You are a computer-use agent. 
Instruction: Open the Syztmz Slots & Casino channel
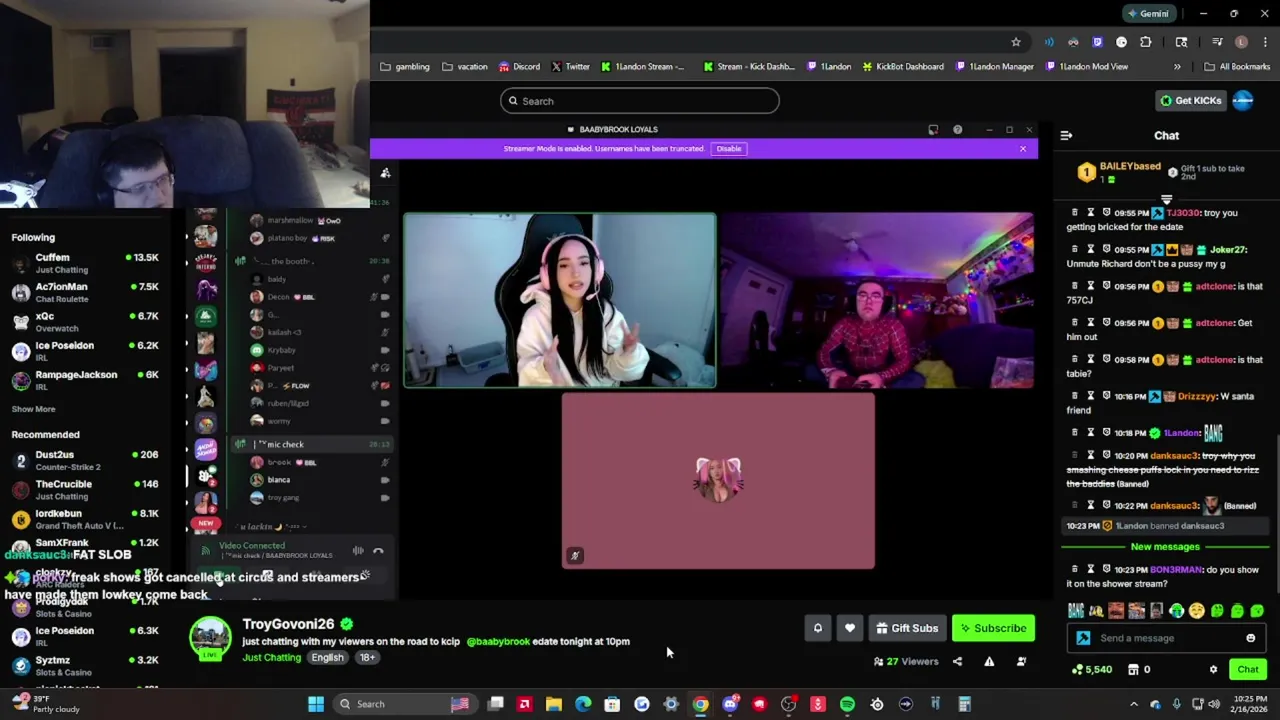85,666
